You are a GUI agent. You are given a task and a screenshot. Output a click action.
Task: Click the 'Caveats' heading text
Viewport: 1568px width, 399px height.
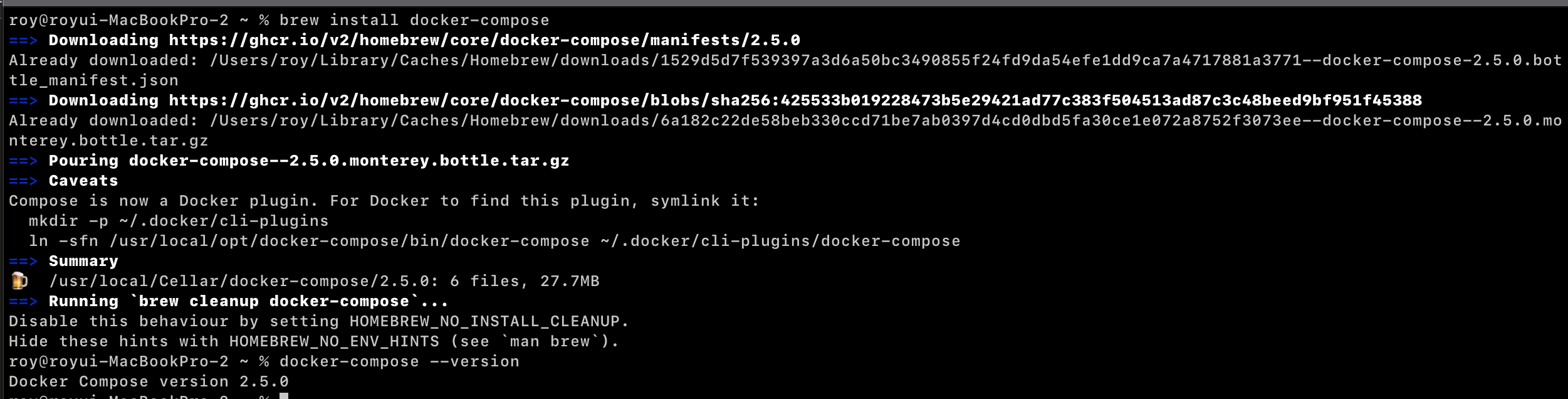pyautogui.click(x=83, y=181)
